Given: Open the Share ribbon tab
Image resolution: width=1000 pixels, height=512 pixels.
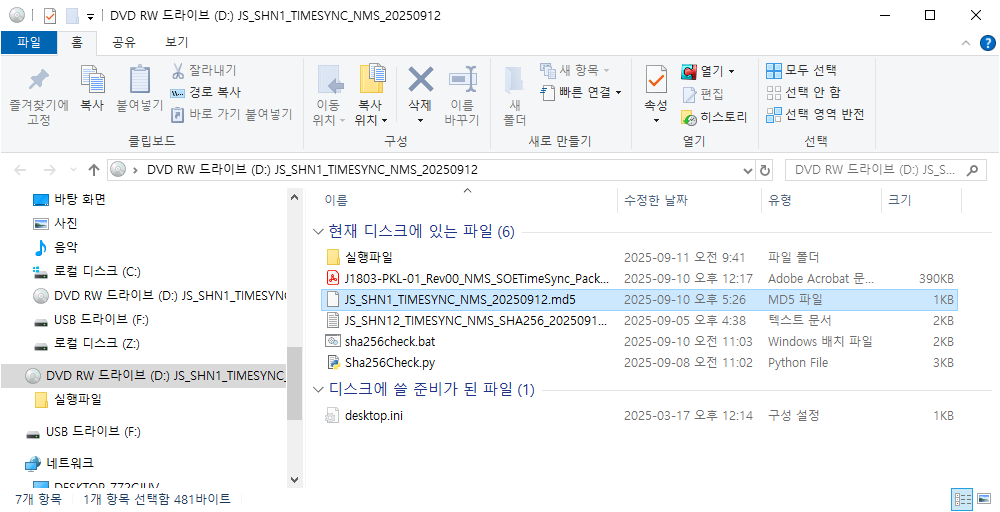Looking at the screenshot, I should 124,42.
